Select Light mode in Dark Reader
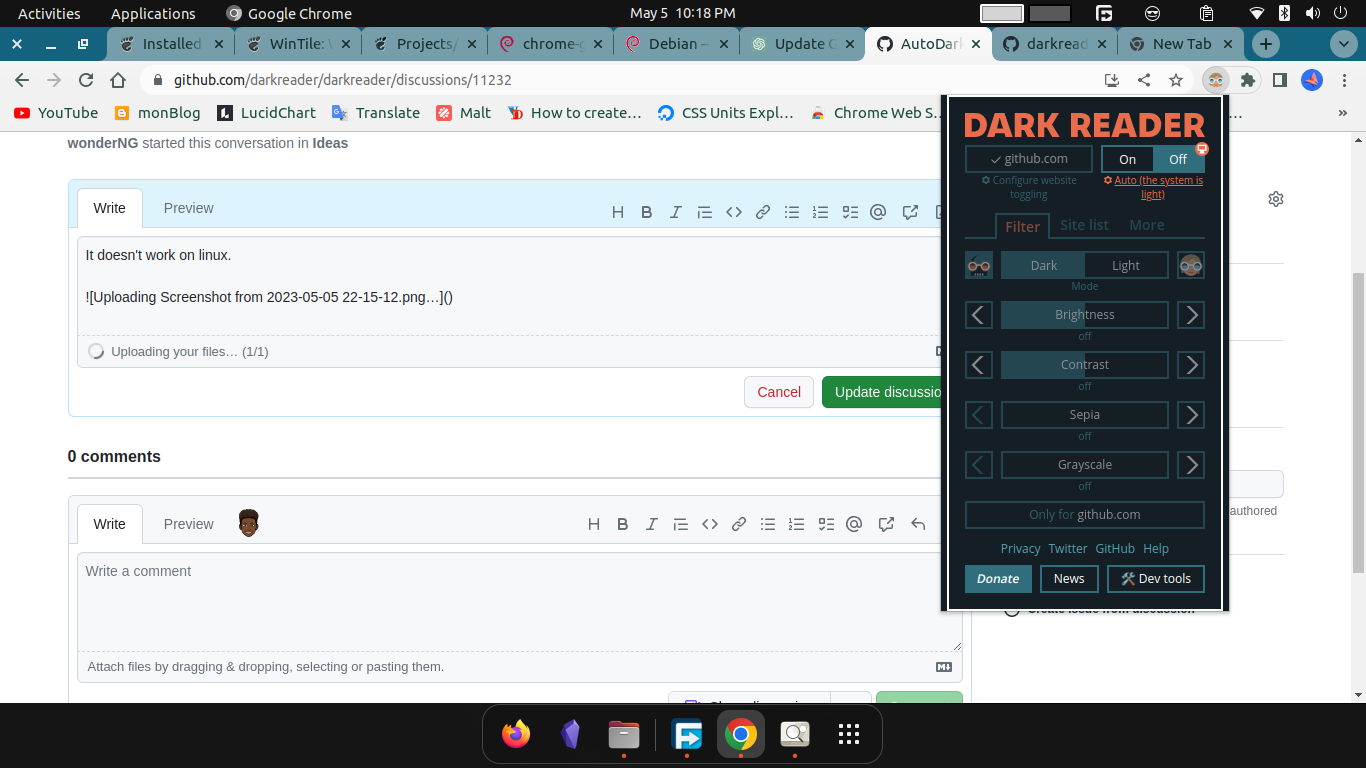Screen dimensions: 1366x768 (x=1126, y=265)
